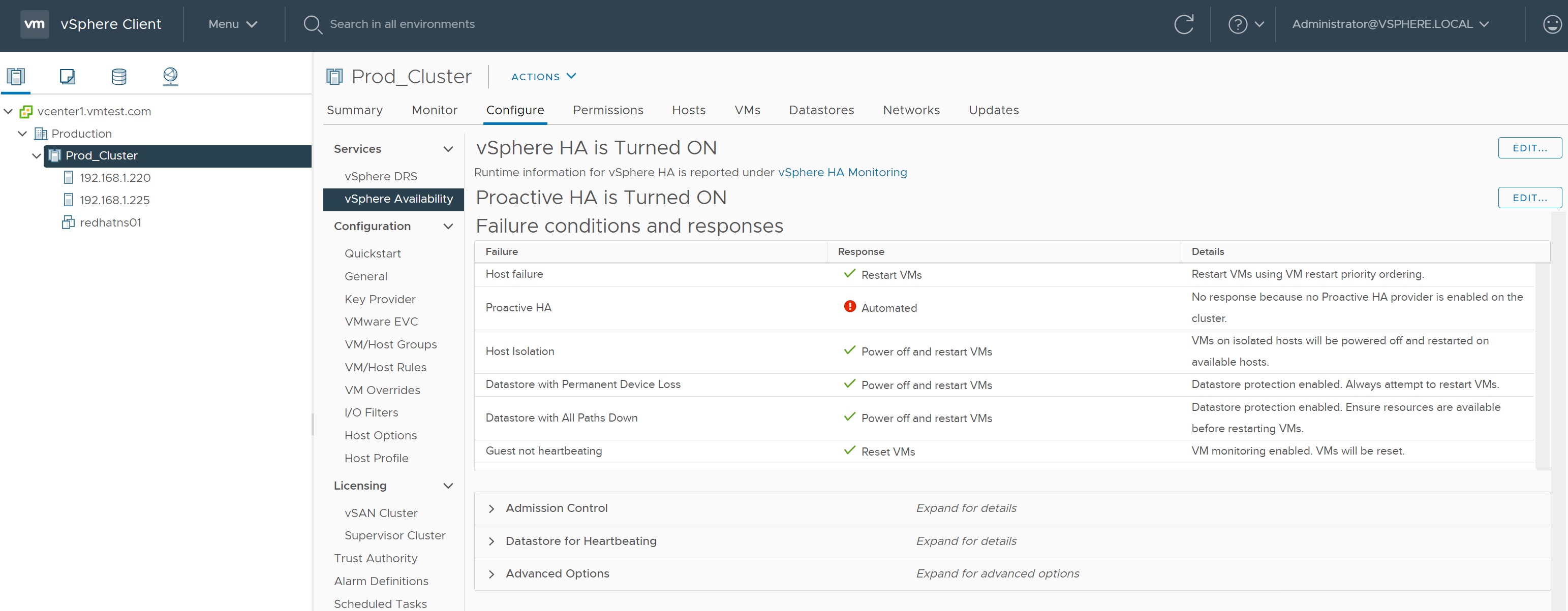
Task: Open the Networks tab
Action: (x=912, y=110)
